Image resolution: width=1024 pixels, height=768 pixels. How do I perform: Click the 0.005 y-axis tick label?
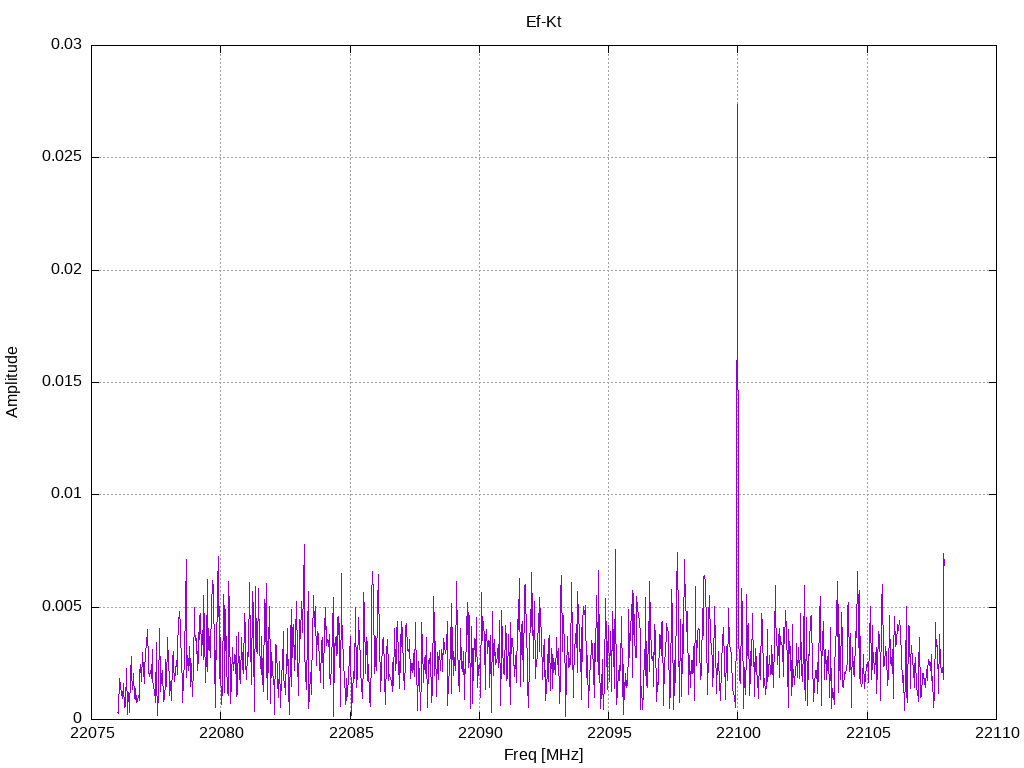click(62, 606)
